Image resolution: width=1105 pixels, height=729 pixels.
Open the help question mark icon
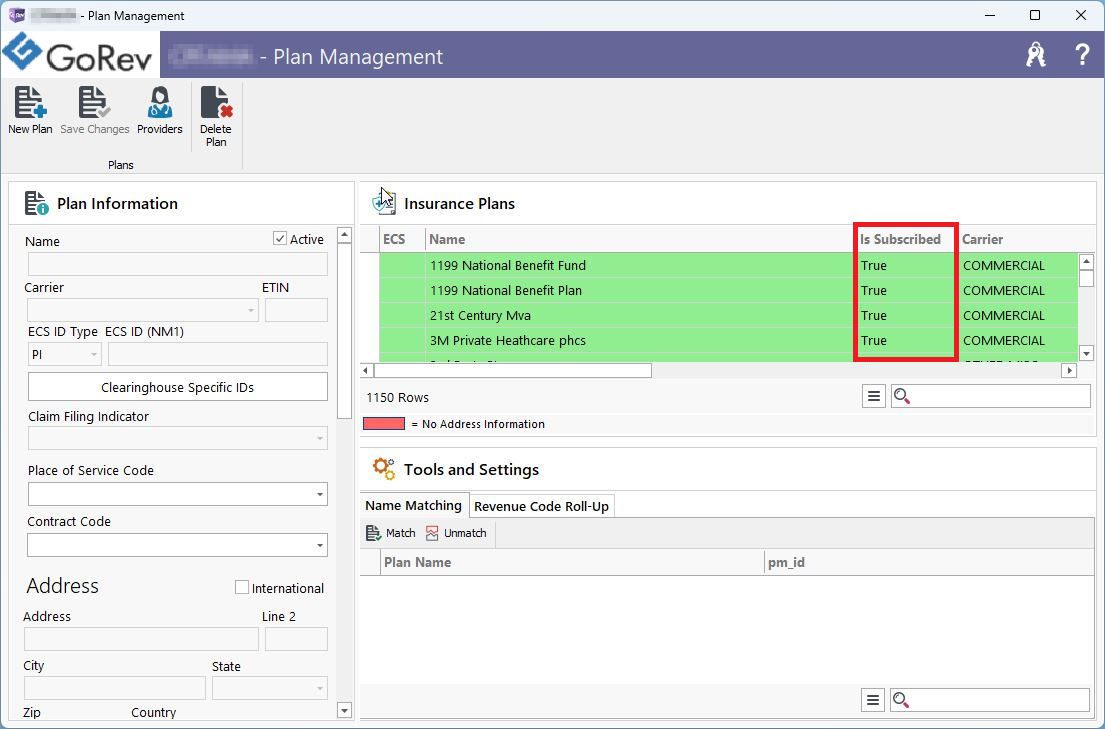coord(1082,54)
